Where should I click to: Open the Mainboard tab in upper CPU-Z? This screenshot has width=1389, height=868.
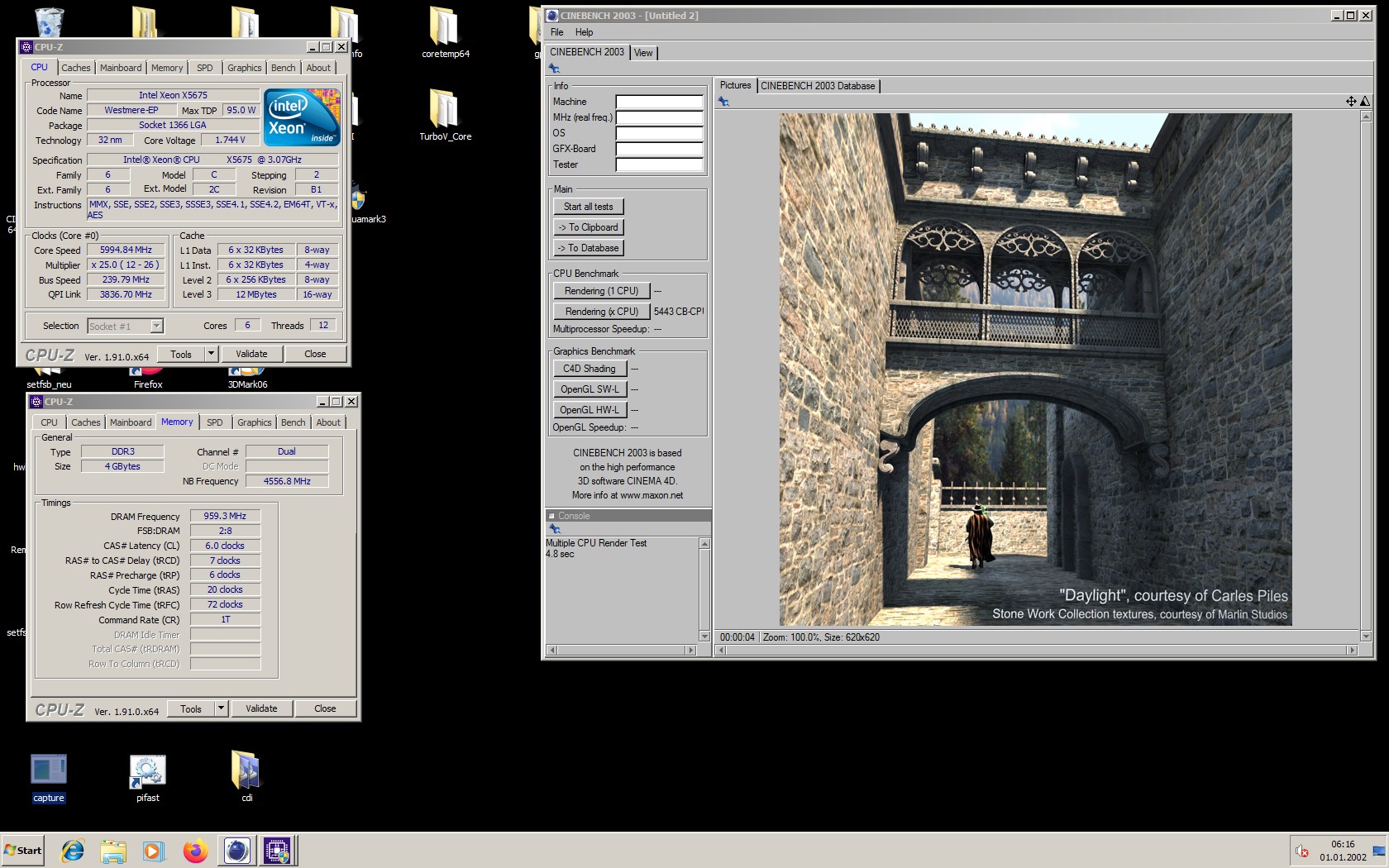pyautogui.click(x=121, y=68)
